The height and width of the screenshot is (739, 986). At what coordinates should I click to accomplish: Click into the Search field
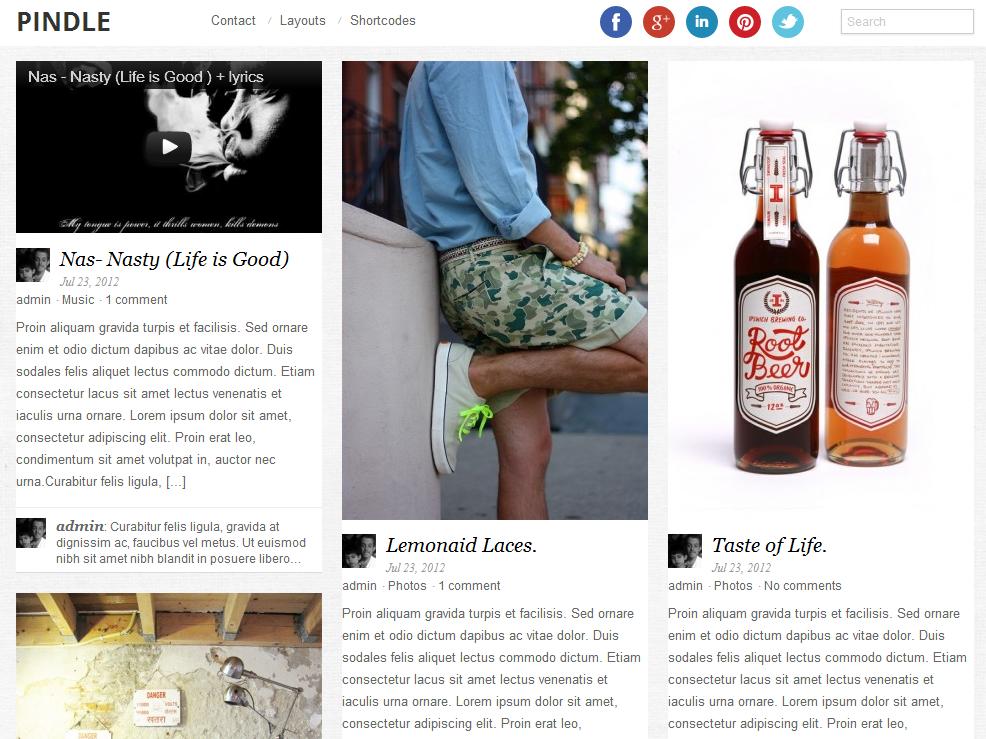click(907, 21)
